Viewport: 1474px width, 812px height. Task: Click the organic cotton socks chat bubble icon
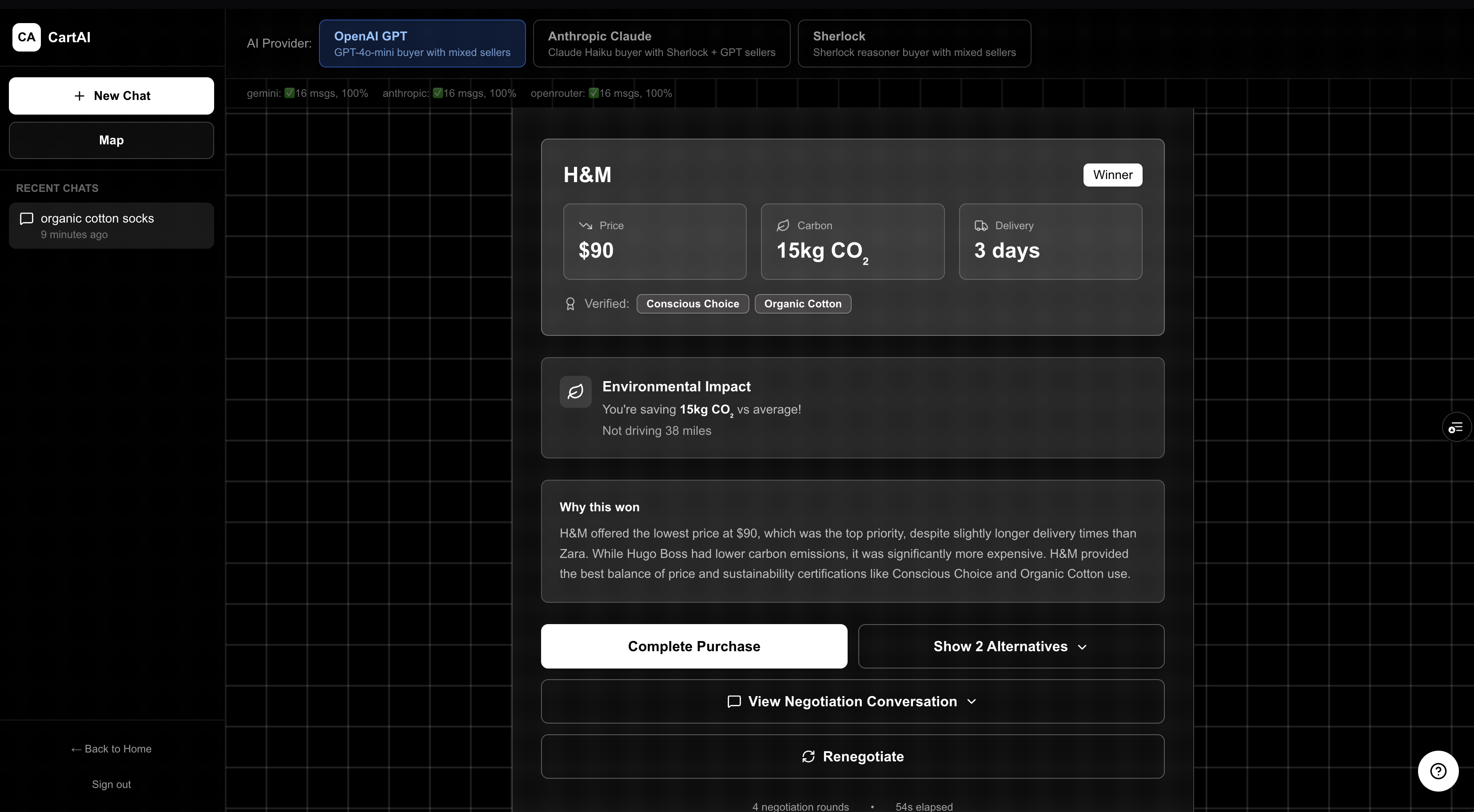click(x=26, y=219)
